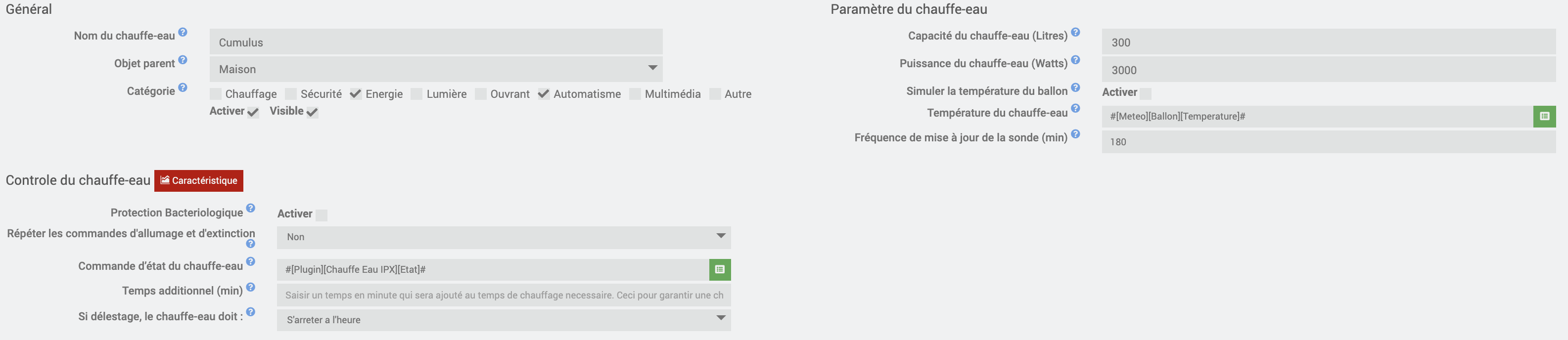1568x340 pixels.
Task: Open command picker for Température du chauffe-eau
Action: point(1544,116)
